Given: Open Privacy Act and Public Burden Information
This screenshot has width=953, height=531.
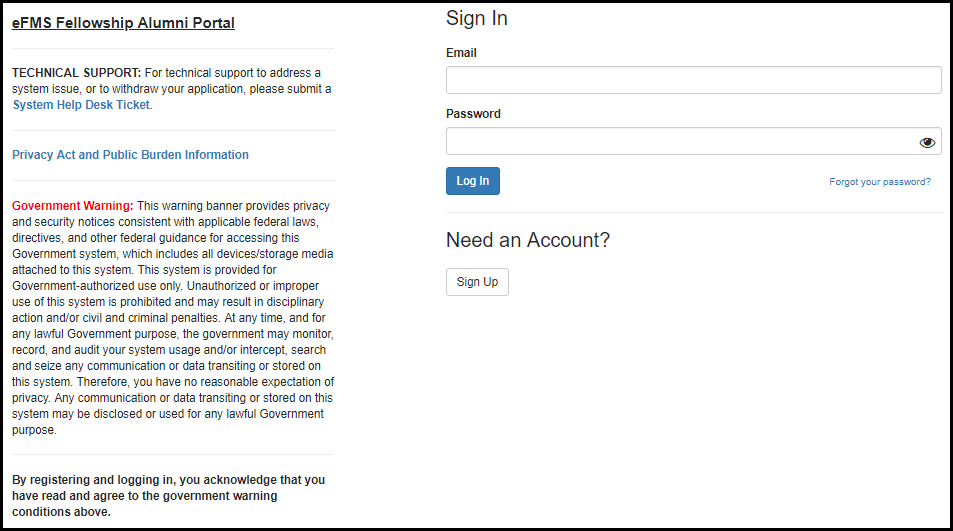Looking at the screenshot, I should click(x=130, y=155).
